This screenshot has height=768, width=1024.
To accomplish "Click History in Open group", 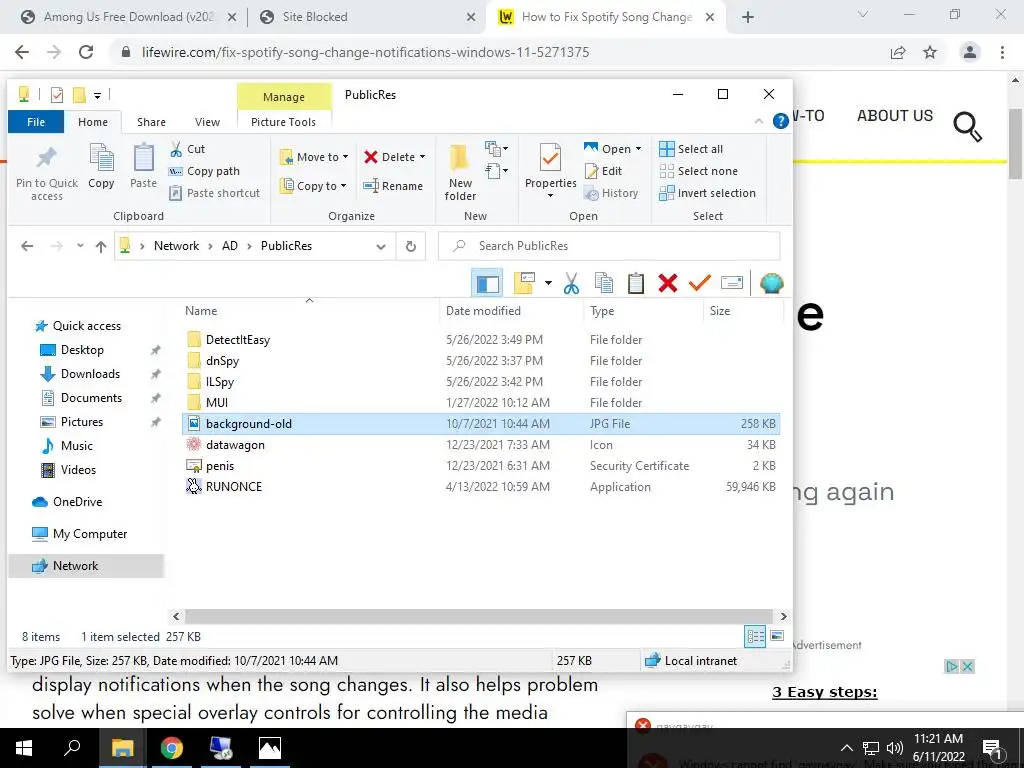I will 611,193.
